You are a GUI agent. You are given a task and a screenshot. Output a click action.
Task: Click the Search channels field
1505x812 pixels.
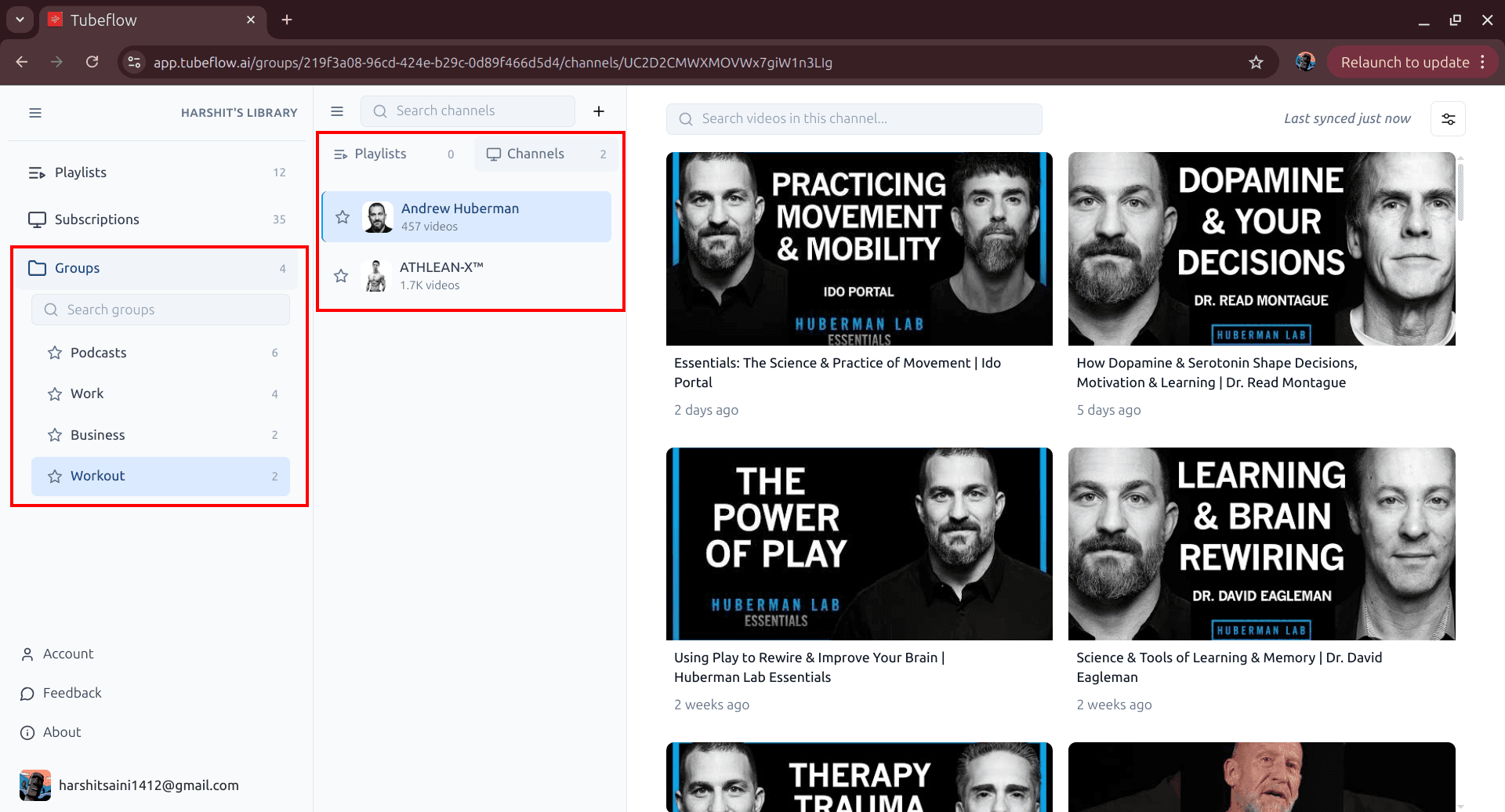(468, 111)
